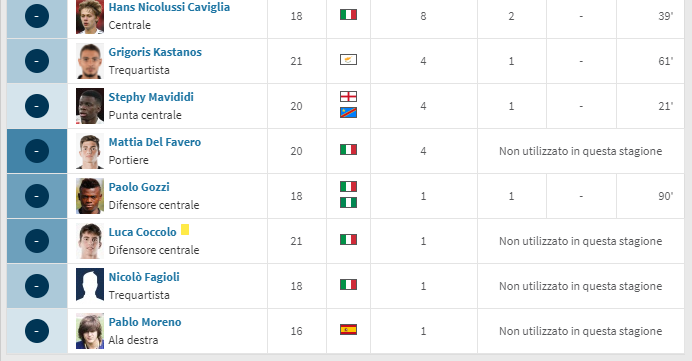Click the DR Congo flag for Mavididi

click(348, 113)
